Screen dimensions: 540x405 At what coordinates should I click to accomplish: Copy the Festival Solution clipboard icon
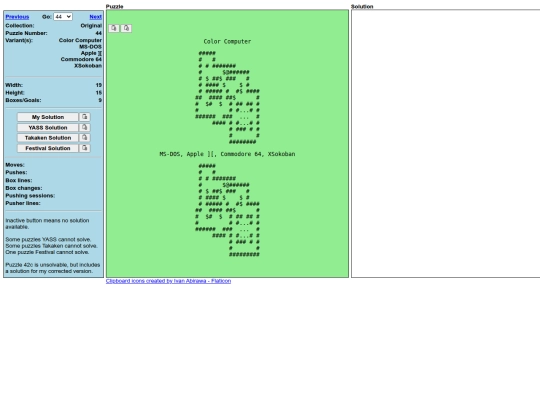click(x=85, y=148)
